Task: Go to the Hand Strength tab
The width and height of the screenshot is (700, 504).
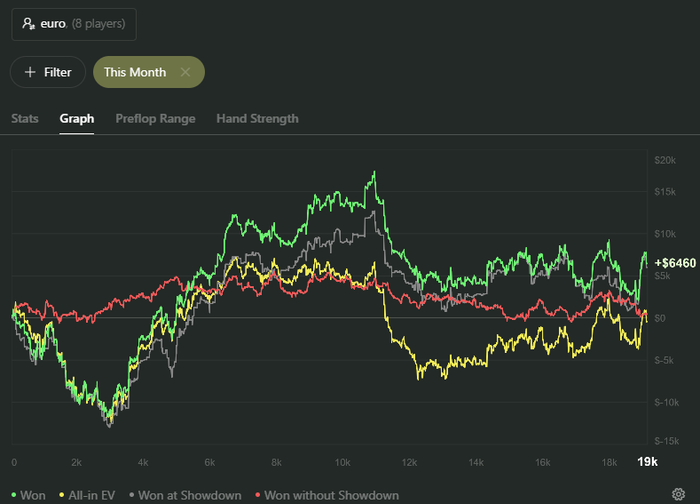Action: pyautogui.click(x=257, y=118)
